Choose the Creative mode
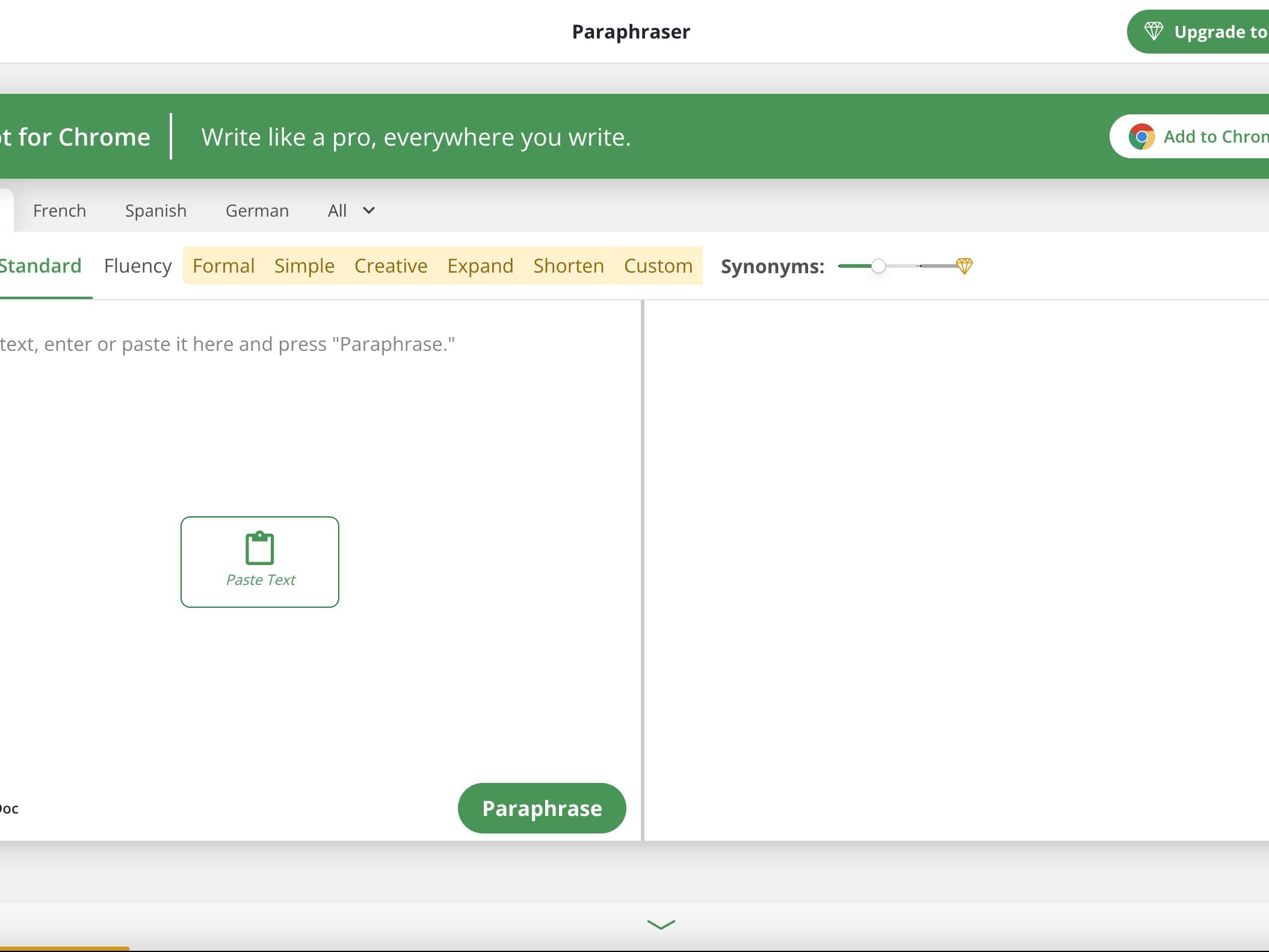The height and width of the screenshot is (952, 1269). 391,266
